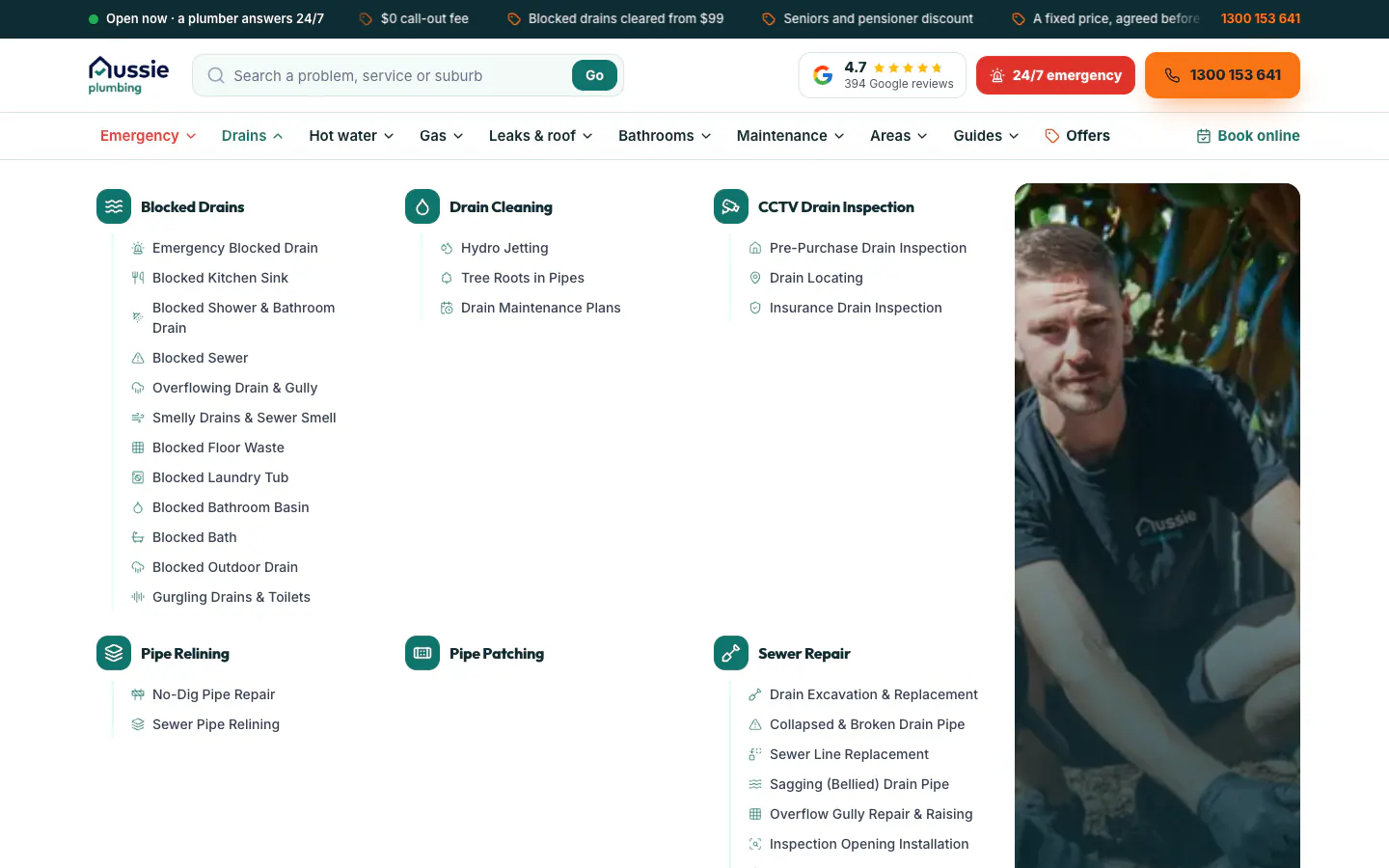Click the Pipe Relining layers icon
This screenshot has width=1389, height=868.
click(x=114, y=653)
